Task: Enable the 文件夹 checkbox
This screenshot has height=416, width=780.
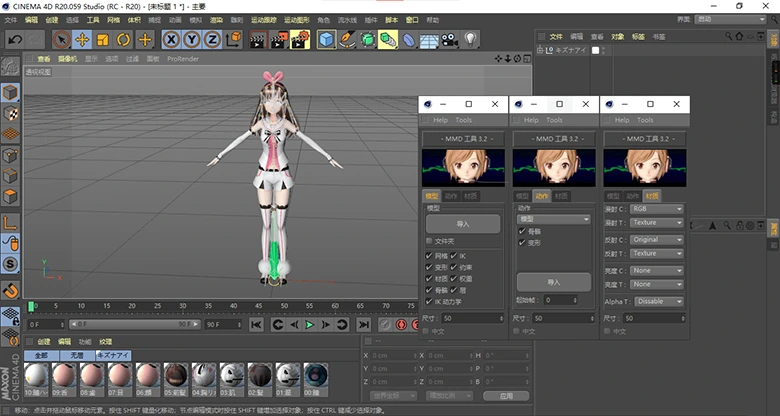Action: [x=429, y=241]
